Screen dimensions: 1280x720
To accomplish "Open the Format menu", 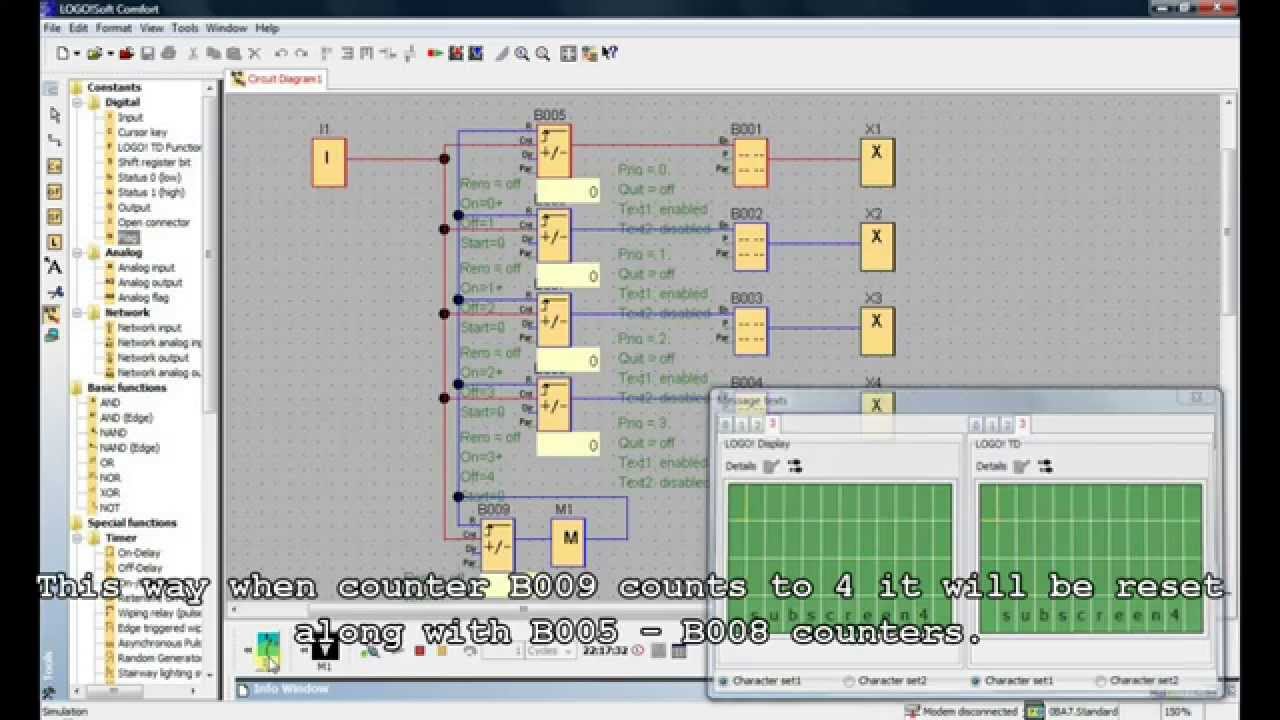I will [114, 28].
